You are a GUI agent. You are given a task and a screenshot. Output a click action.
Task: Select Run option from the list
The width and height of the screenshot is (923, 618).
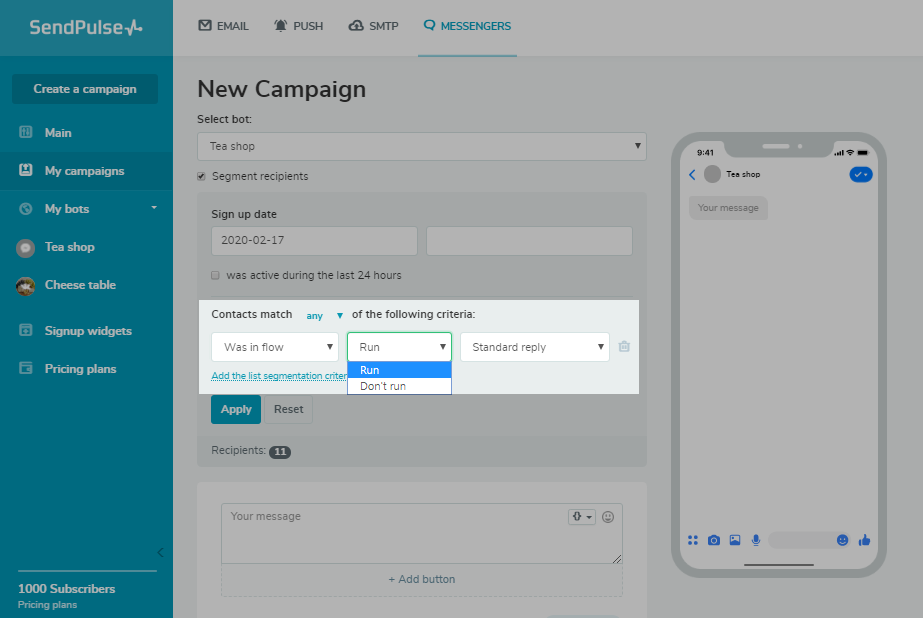point(399,370)
